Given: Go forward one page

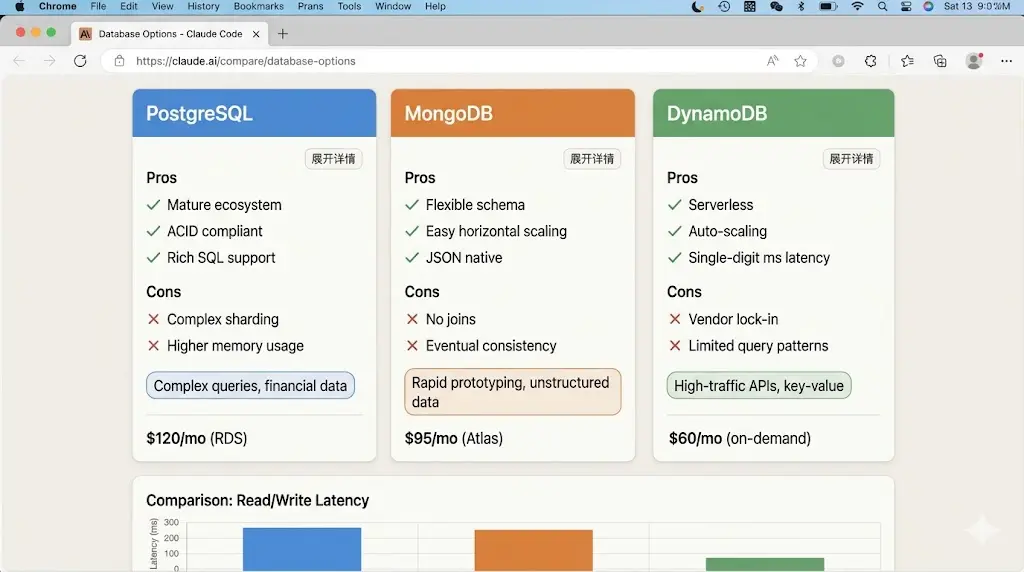Looking at the screenshot, I should click(x=50, y=61).
